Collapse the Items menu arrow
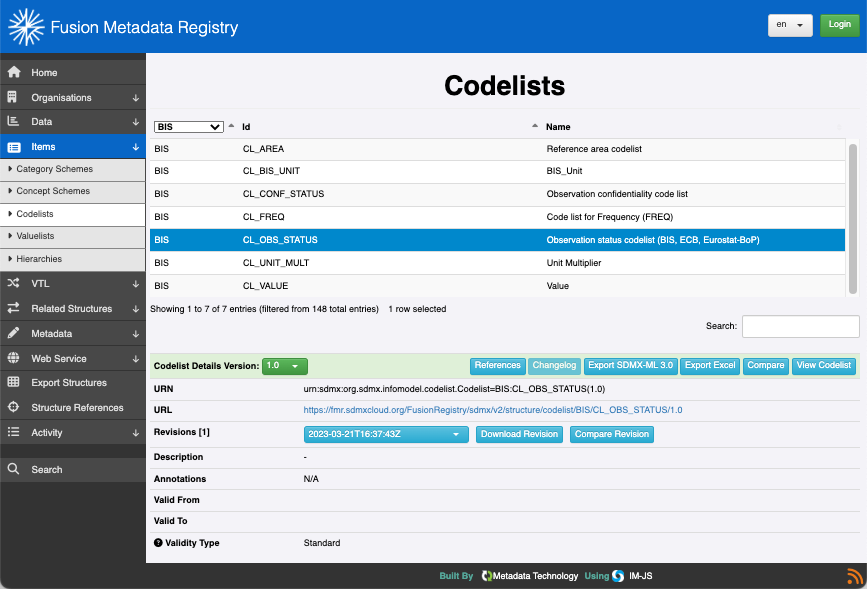 click(135, 147)
